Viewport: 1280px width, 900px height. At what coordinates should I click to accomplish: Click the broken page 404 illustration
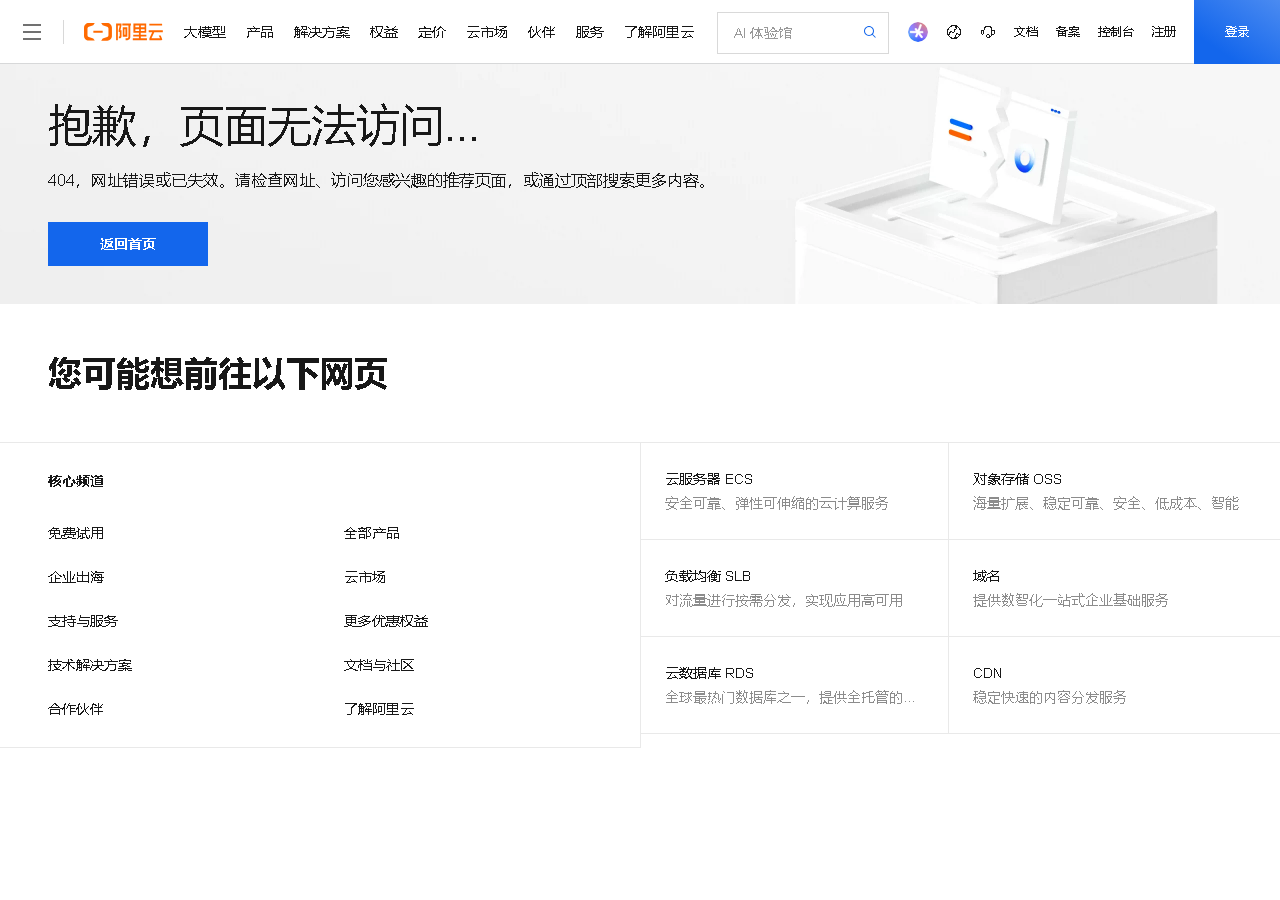coord(1005,185)
